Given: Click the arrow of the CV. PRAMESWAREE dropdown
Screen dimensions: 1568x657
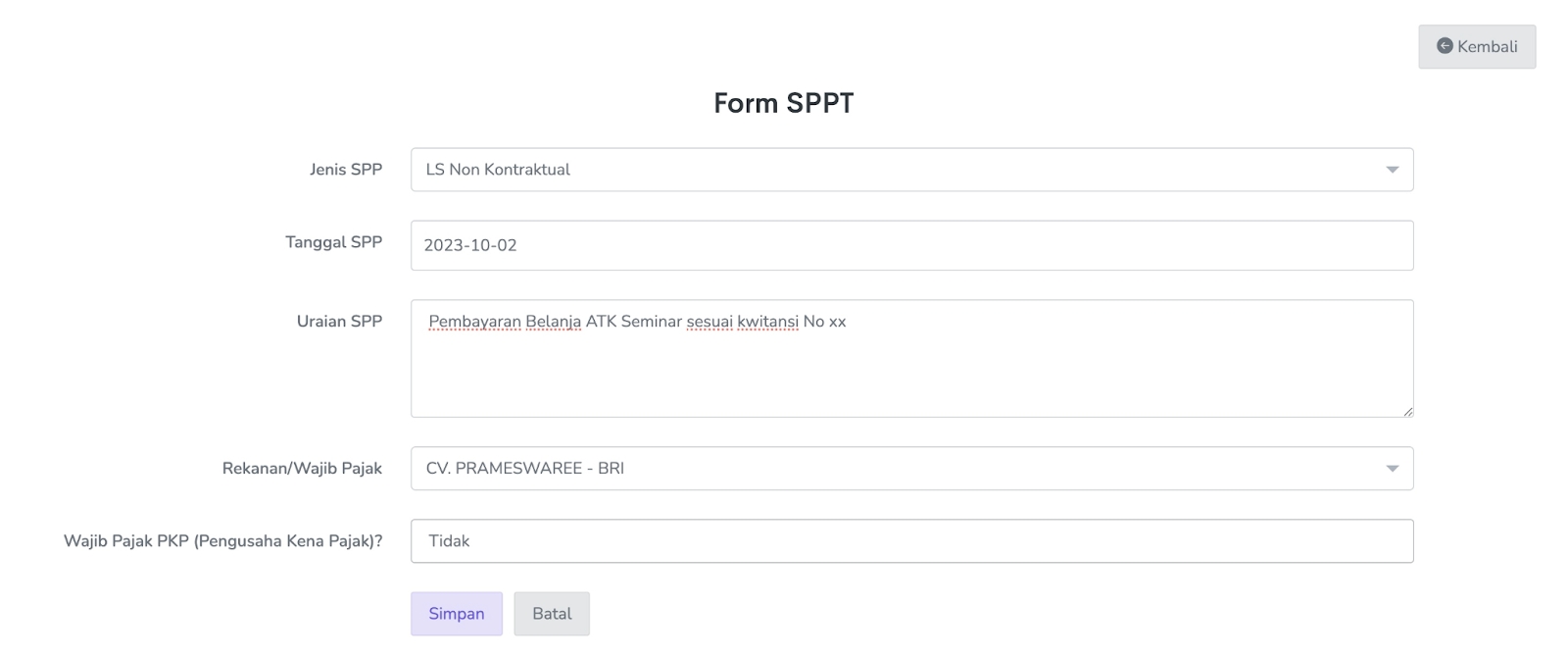Looking at the screenshot, I should [x=1392, y=469].
